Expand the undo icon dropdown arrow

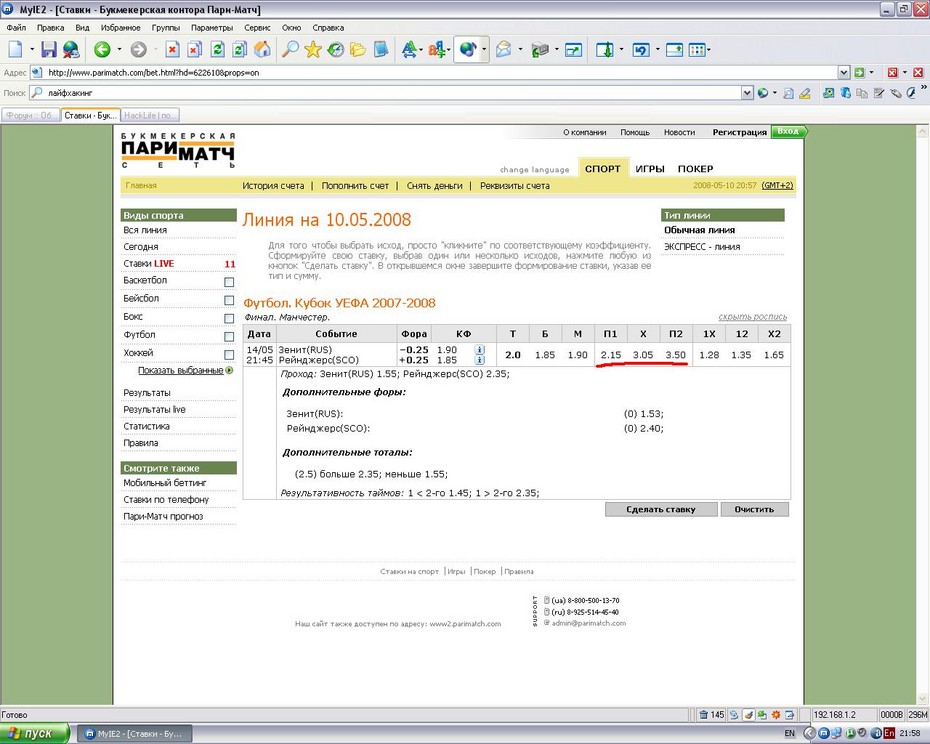coord(657,50)
